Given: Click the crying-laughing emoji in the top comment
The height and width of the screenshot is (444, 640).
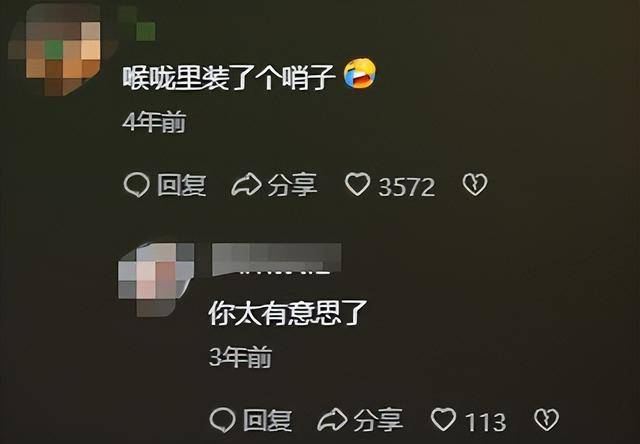Looking at the screenshot, I should coord(360,73).
